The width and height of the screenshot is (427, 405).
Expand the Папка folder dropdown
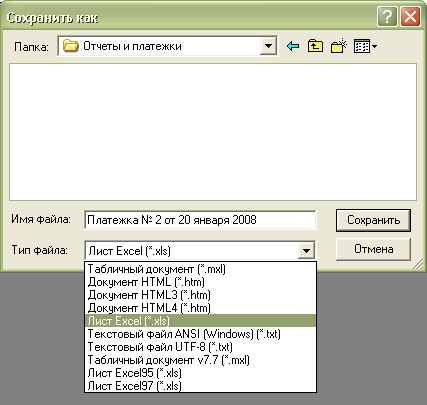268,46
